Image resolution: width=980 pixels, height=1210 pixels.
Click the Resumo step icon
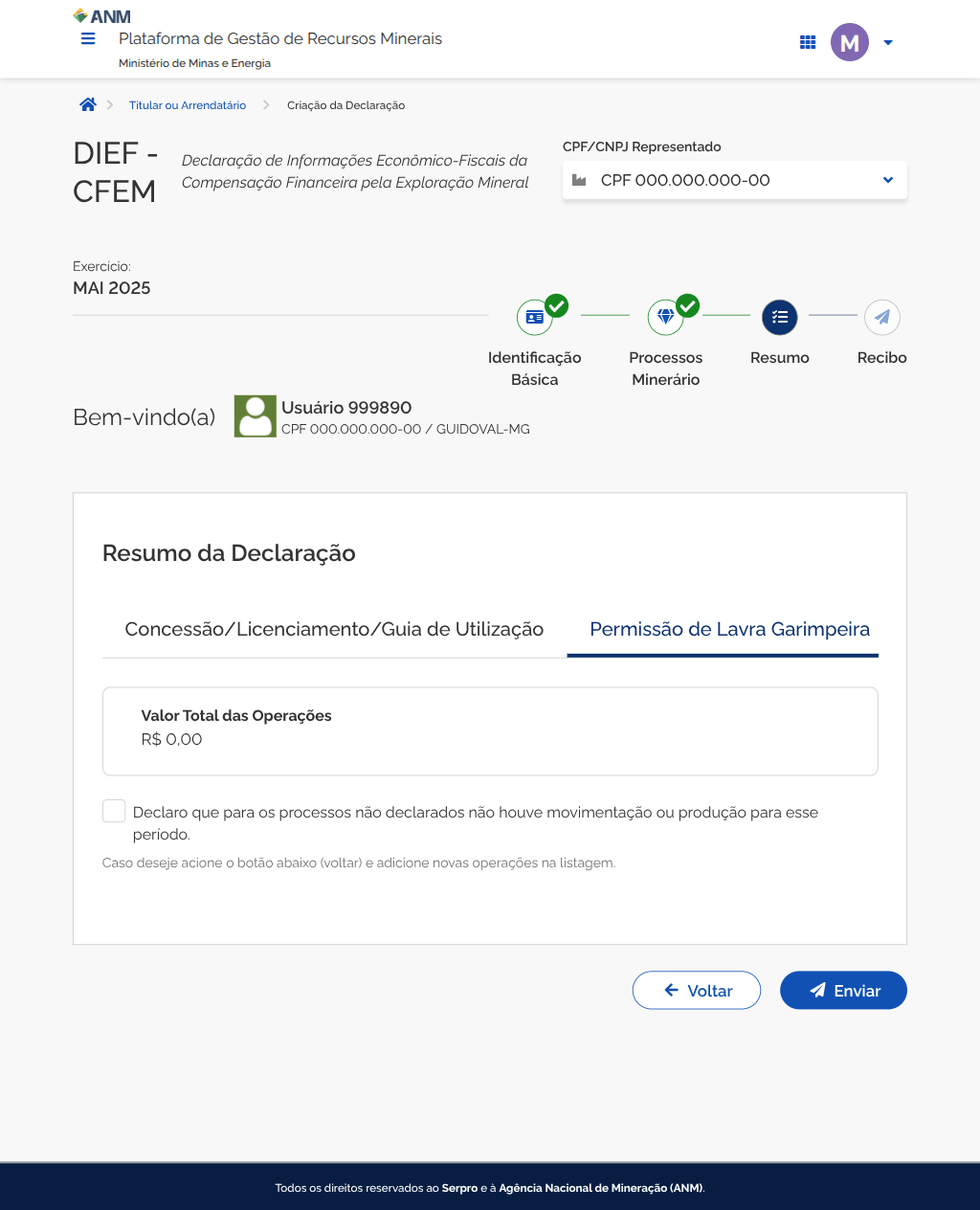coord(780,317)
